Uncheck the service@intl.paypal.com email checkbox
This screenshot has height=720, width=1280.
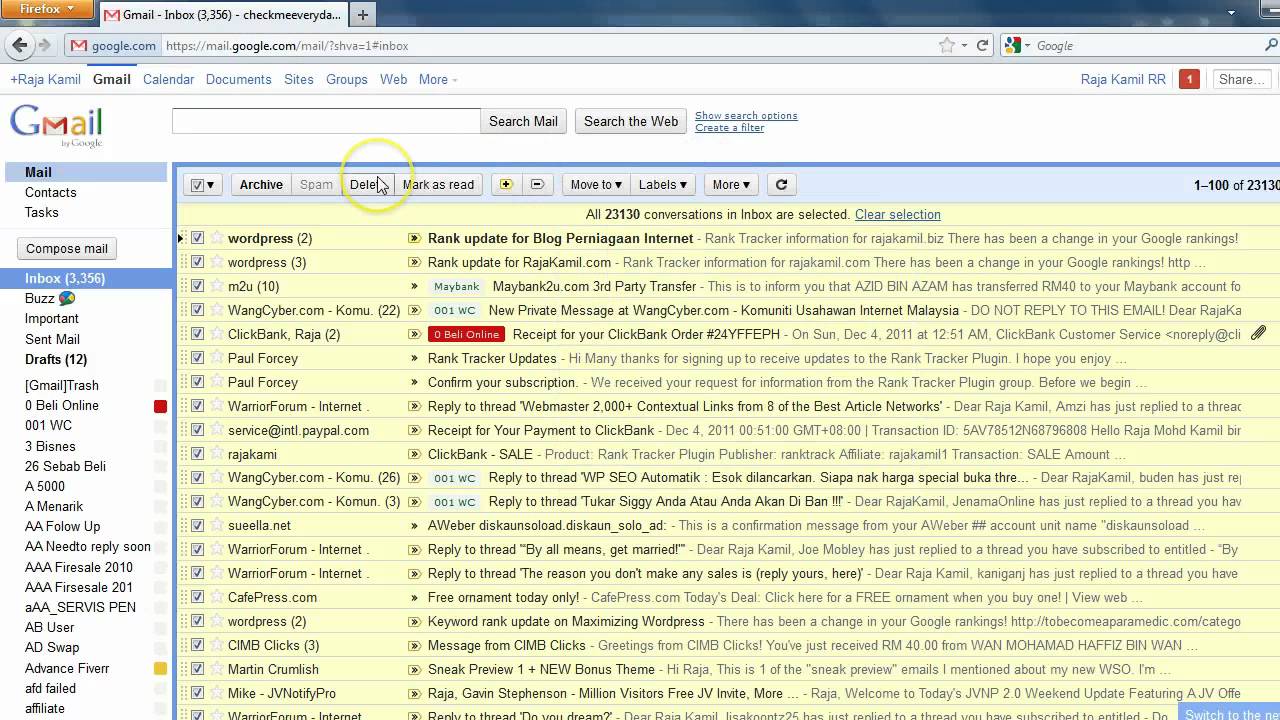197,430
